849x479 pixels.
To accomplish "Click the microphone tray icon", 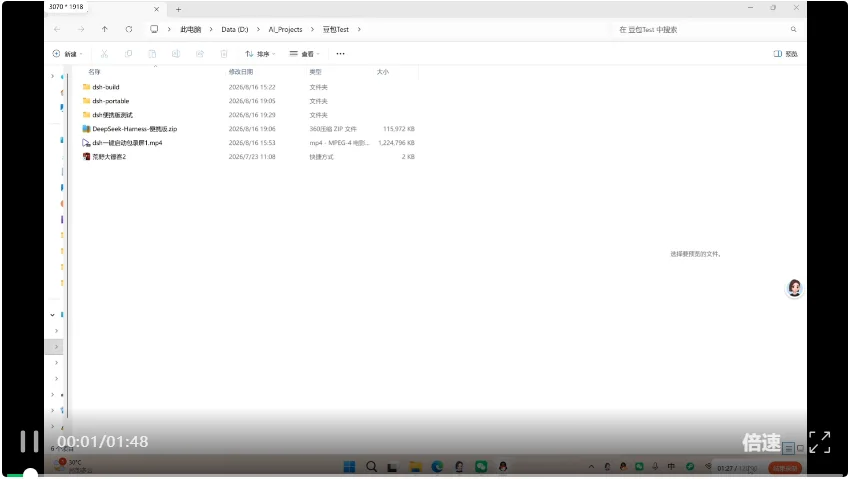I will pyautogui.click(x=655, y=467).
